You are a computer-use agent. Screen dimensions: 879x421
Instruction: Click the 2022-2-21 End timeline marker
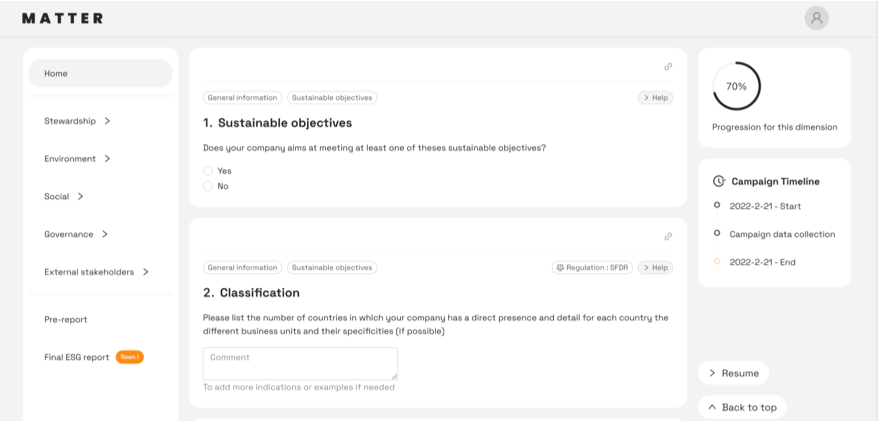pyautogui.click(x=716, y=262)
